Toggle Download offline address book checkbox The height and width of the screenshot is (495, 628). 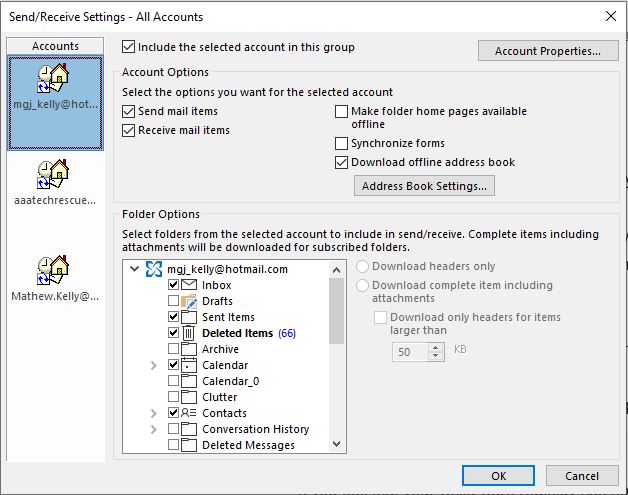click(342, 162)
